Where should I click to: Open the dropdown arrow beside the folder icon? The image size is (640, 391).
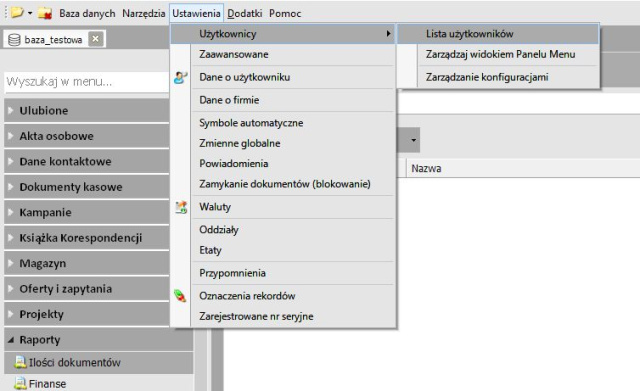point(30,13)
